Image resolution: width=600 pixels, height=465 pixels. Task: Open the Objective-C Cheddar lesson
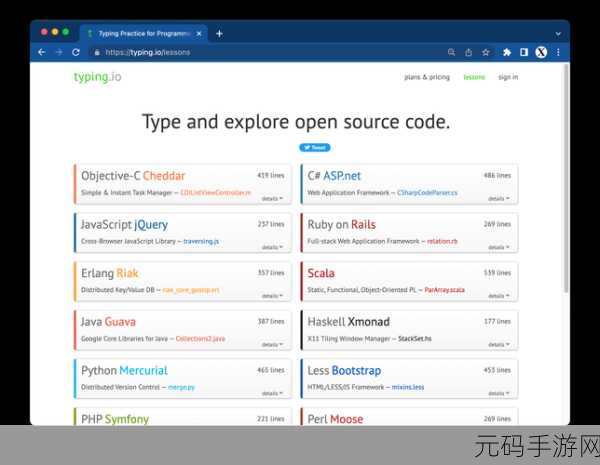point(133,176)
